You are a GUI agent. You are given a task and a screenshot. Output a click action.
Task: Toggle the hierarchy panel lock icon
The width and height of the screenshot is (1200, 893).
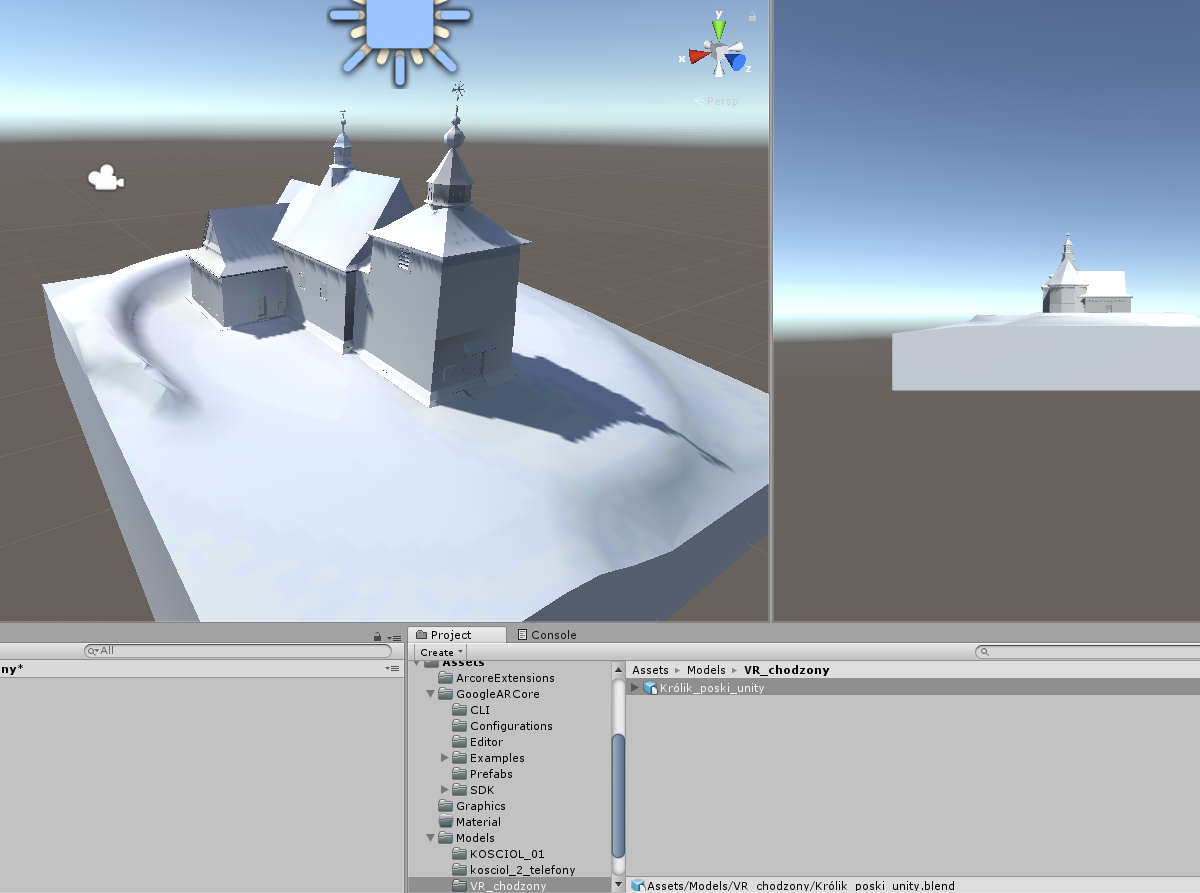(x=377, y=636)
